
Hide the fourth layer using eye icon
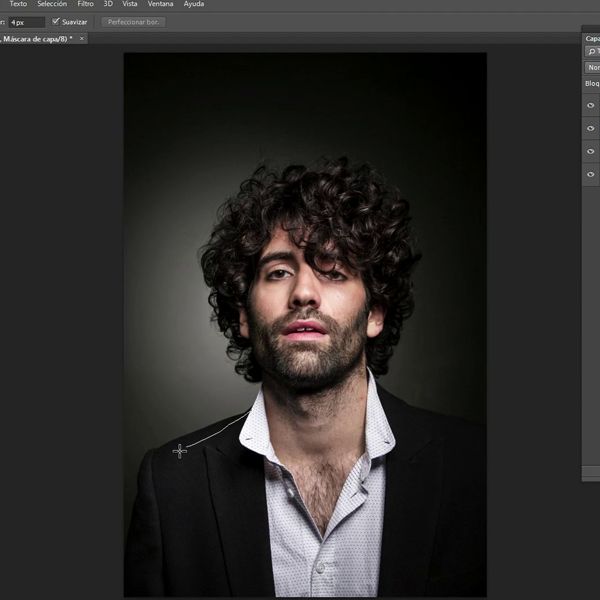(590, 174)
